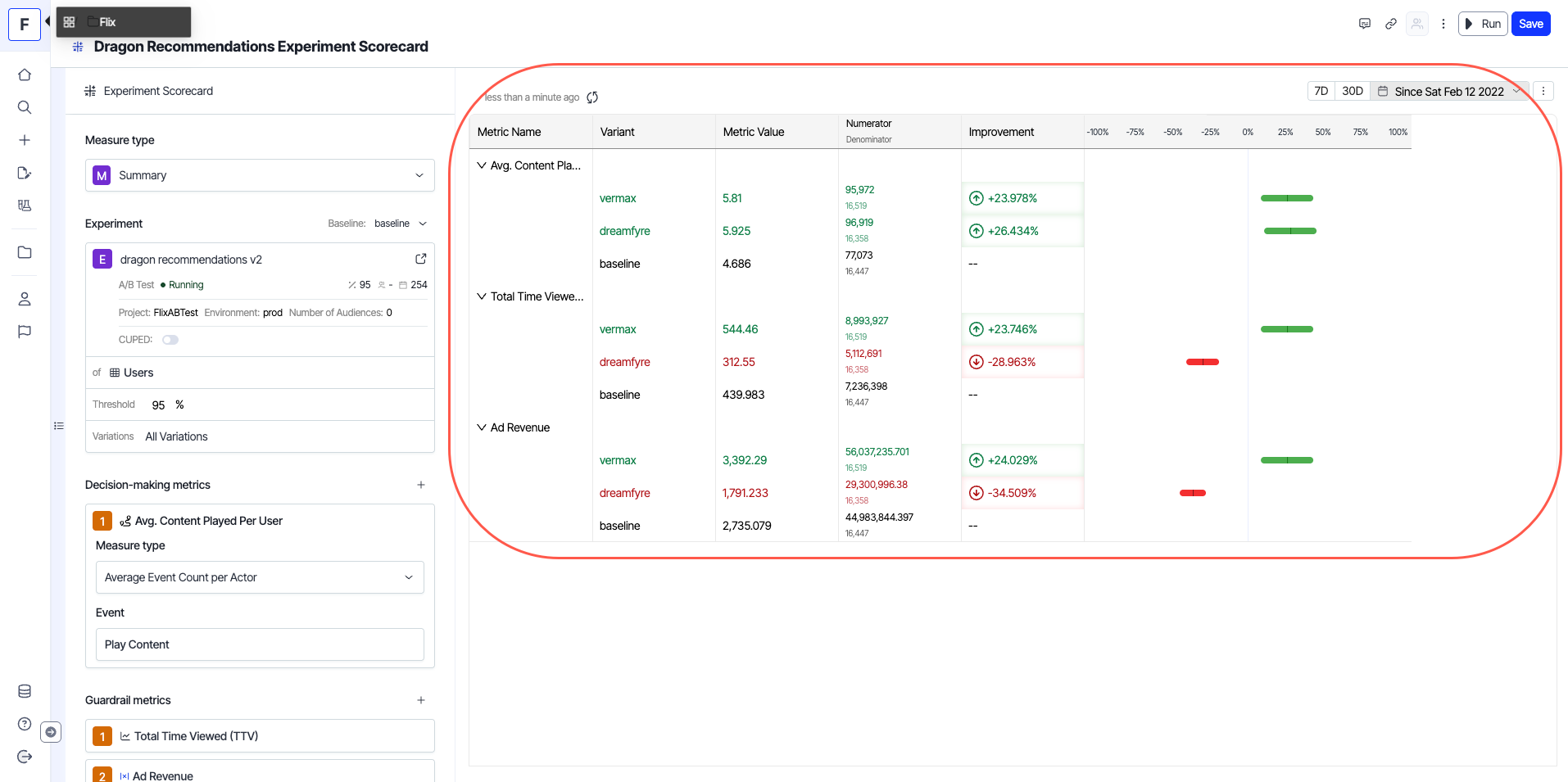Screen dimensions: 1568x782
Task: Click the Save button
Action: [1531, 24]
